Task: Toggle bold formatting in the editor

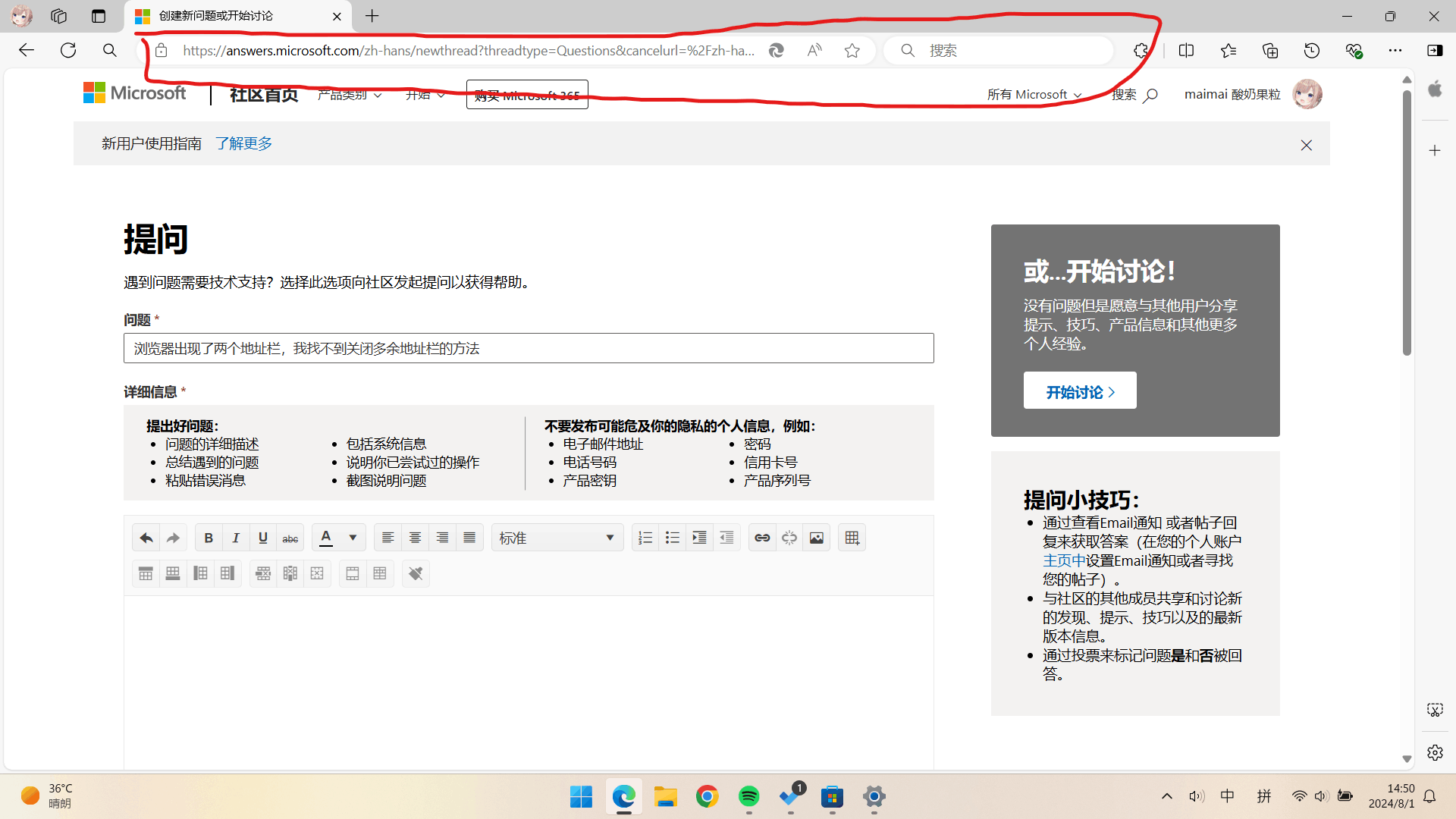Action: pos(209,538)
